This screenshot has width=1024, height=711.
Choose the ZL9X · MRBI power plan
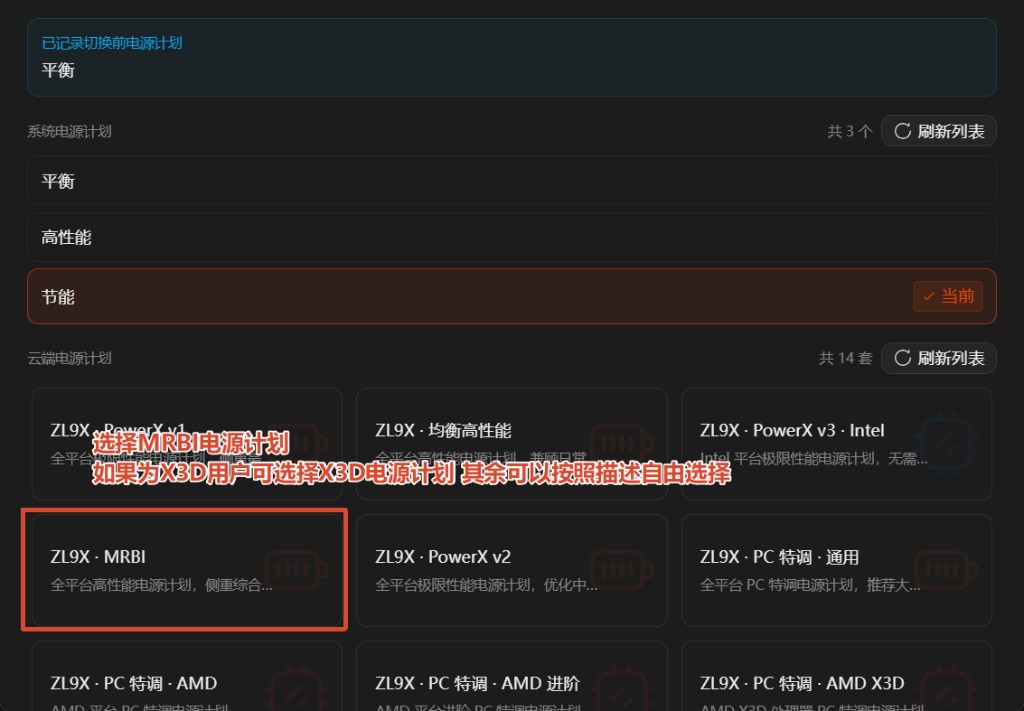187,570
